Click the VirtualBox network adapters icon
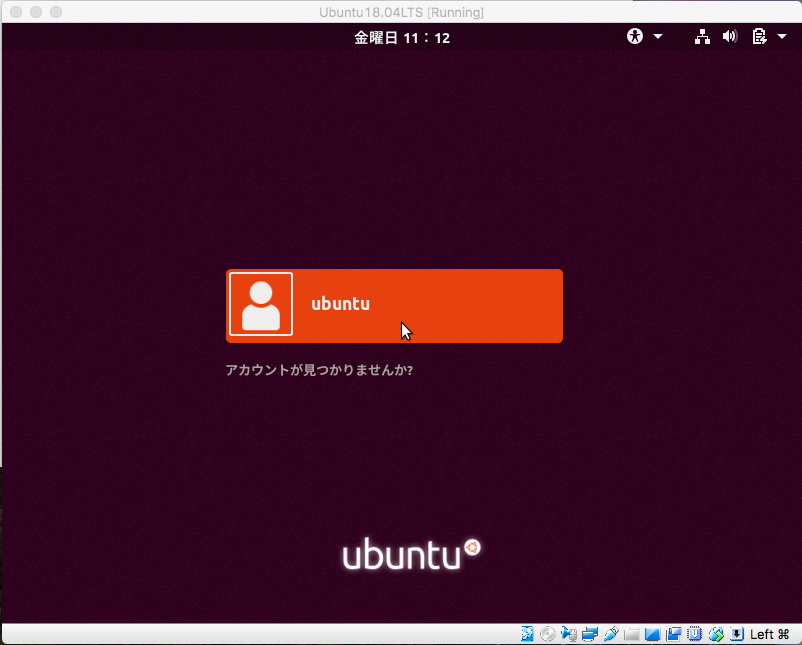802x645 pixels. [590, 634]
